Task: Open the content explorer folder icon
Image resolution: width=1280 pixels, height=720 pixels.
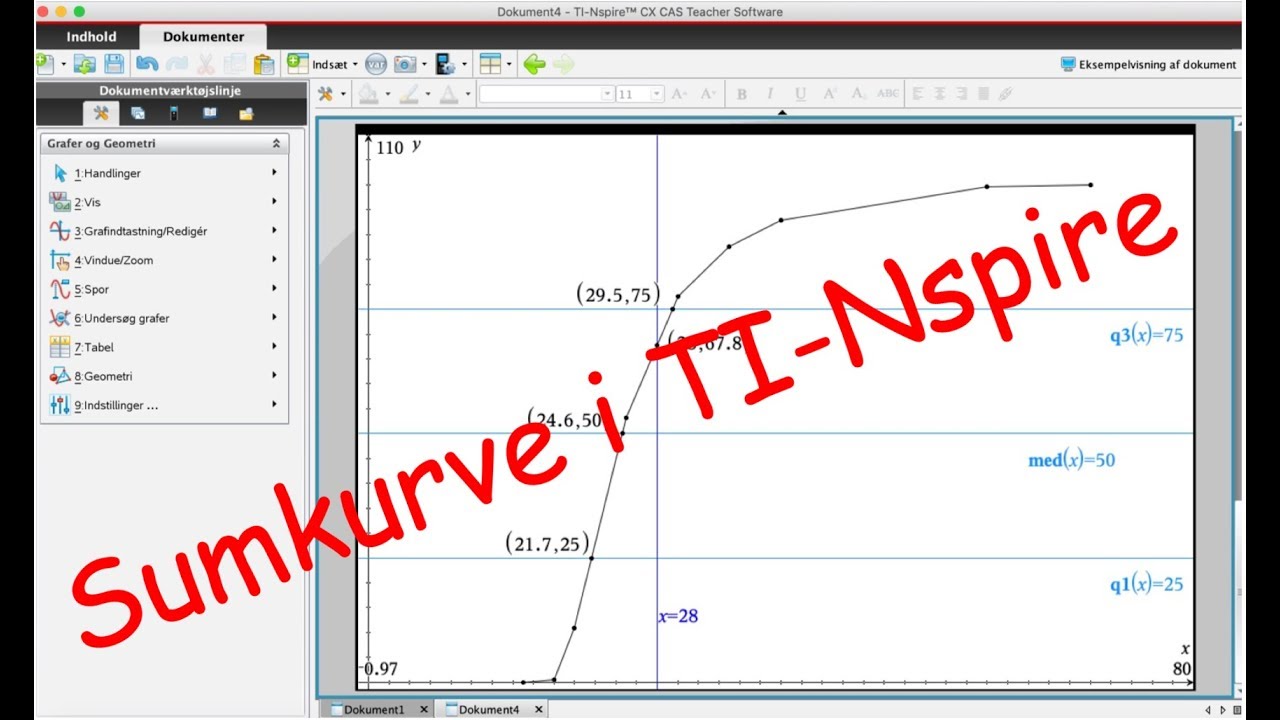Action: tap(246, 113)
